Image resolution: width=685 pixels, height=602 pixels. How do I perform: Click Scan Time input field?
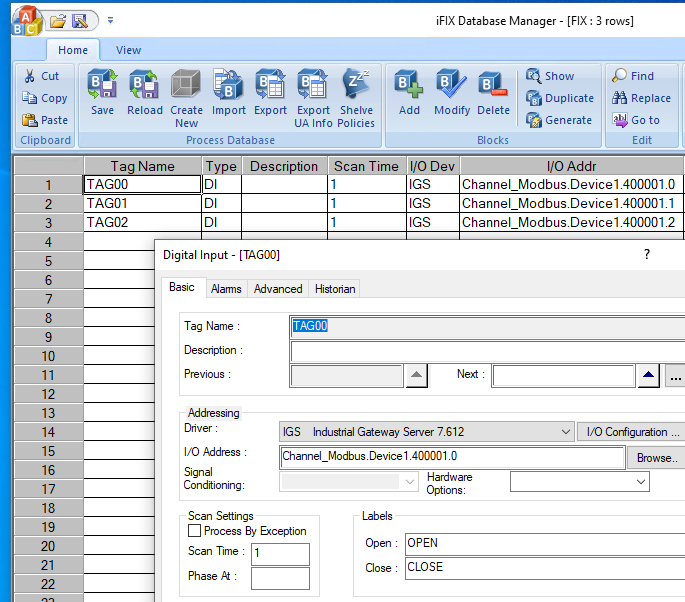280,554
